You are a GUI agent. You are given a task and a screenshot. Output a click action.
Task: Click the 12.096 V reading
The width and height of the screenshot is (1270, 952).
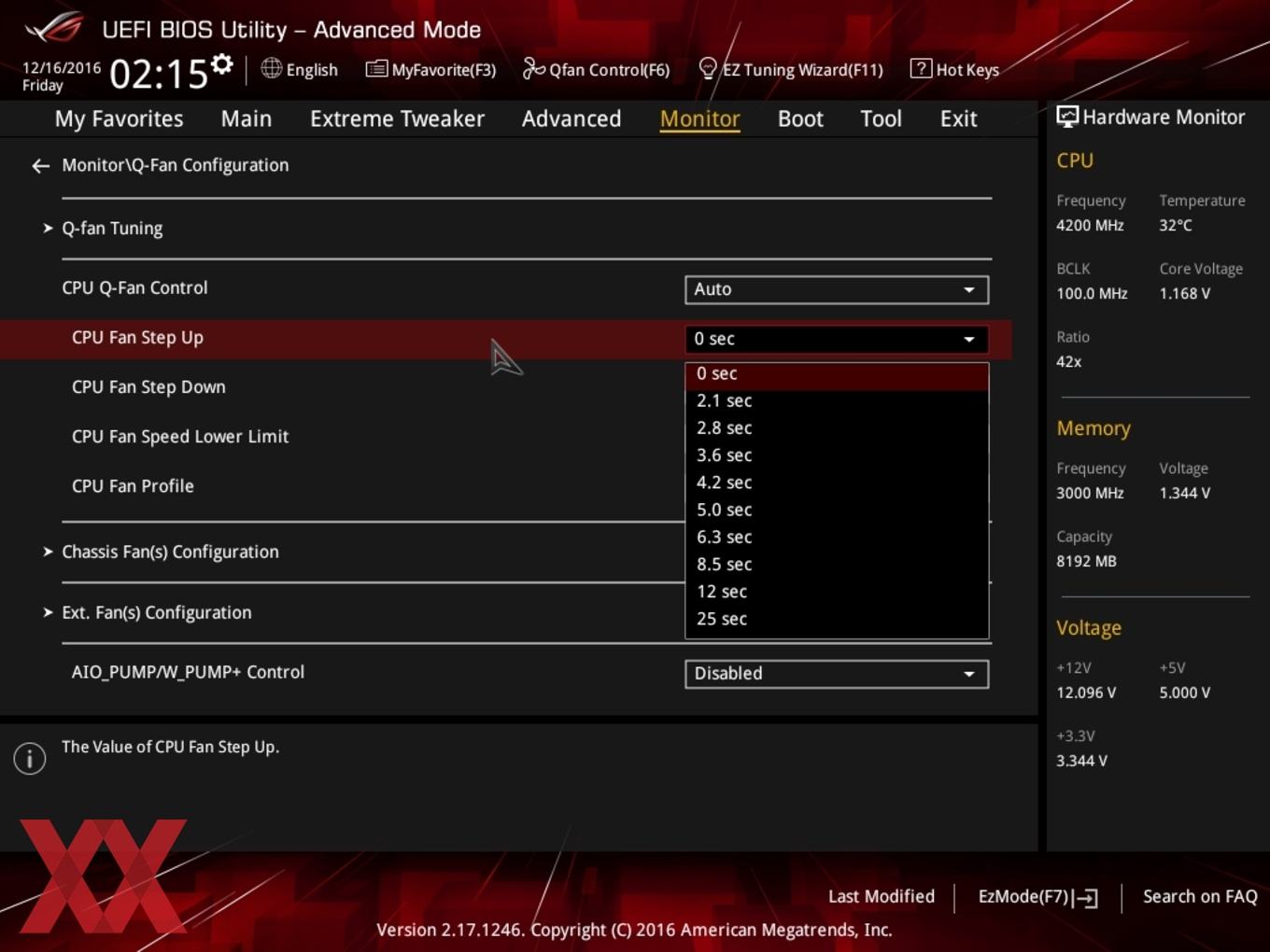pyautogui.click(x=1086, y=693)
